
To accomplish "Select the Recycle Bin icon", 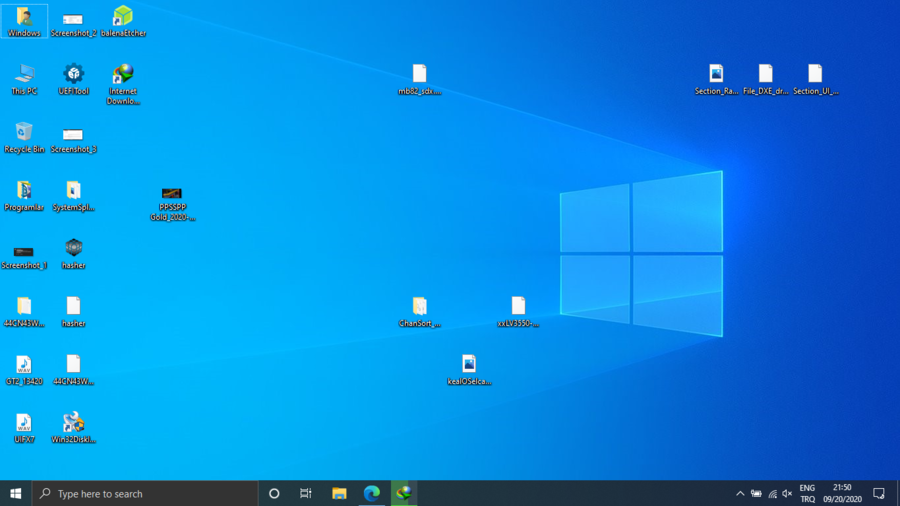I will [24, 133].
